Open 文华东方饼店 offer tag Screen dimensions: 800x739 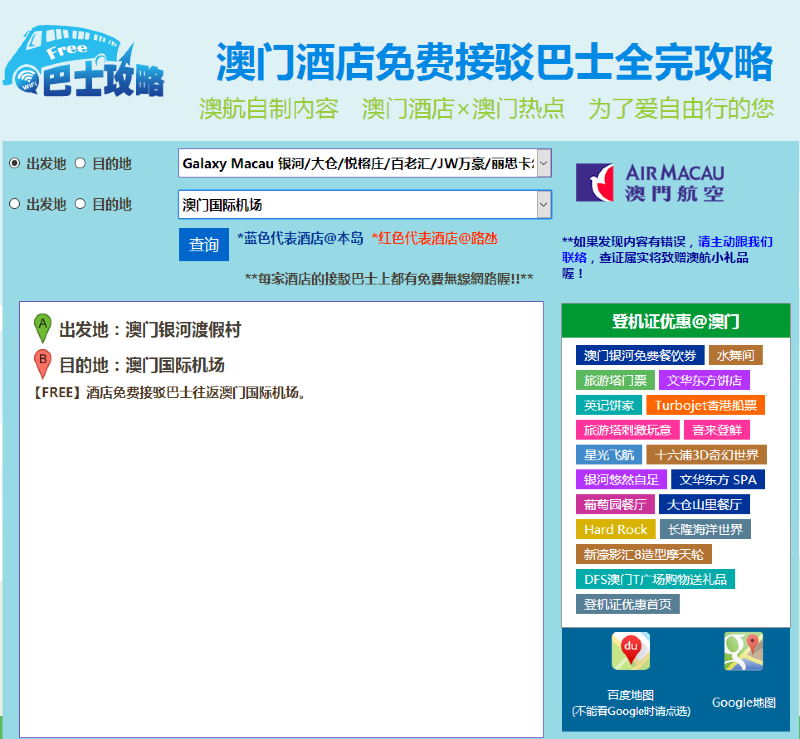coord(704,380)
